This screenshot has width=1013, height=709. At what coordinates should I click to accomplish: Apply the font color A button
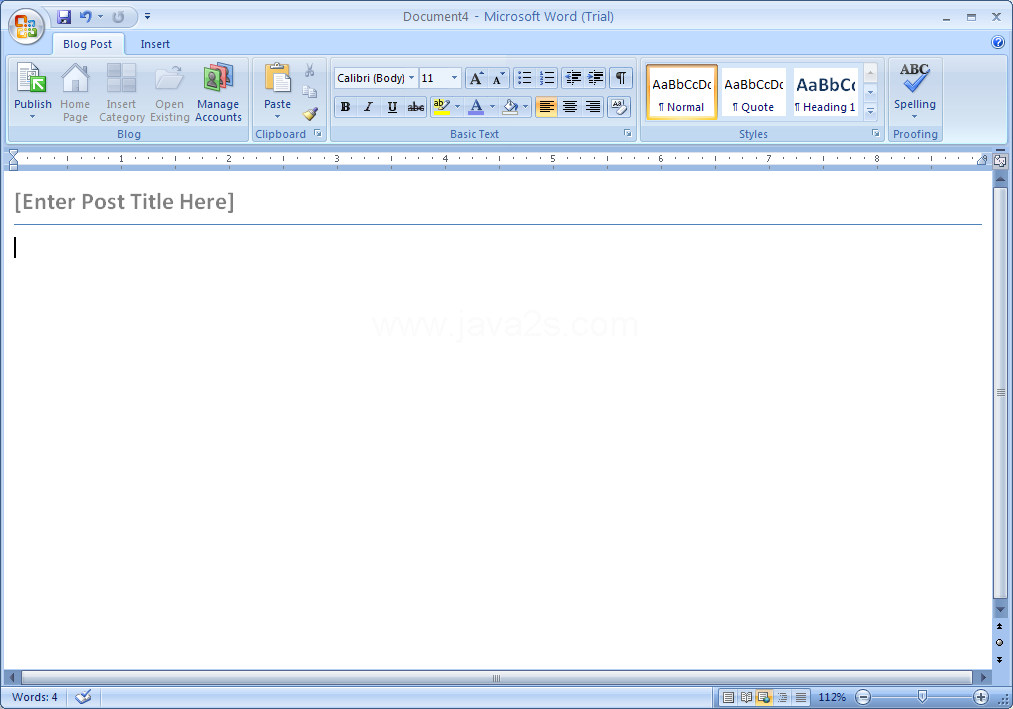476,107
